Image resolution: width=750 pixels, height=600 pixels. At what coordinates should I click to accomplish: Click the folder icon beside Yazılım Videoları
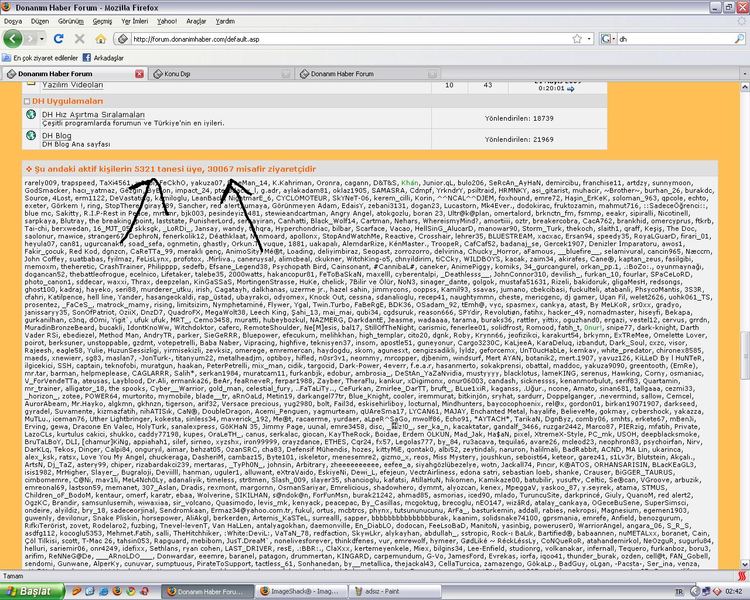(x=31, y=84)
